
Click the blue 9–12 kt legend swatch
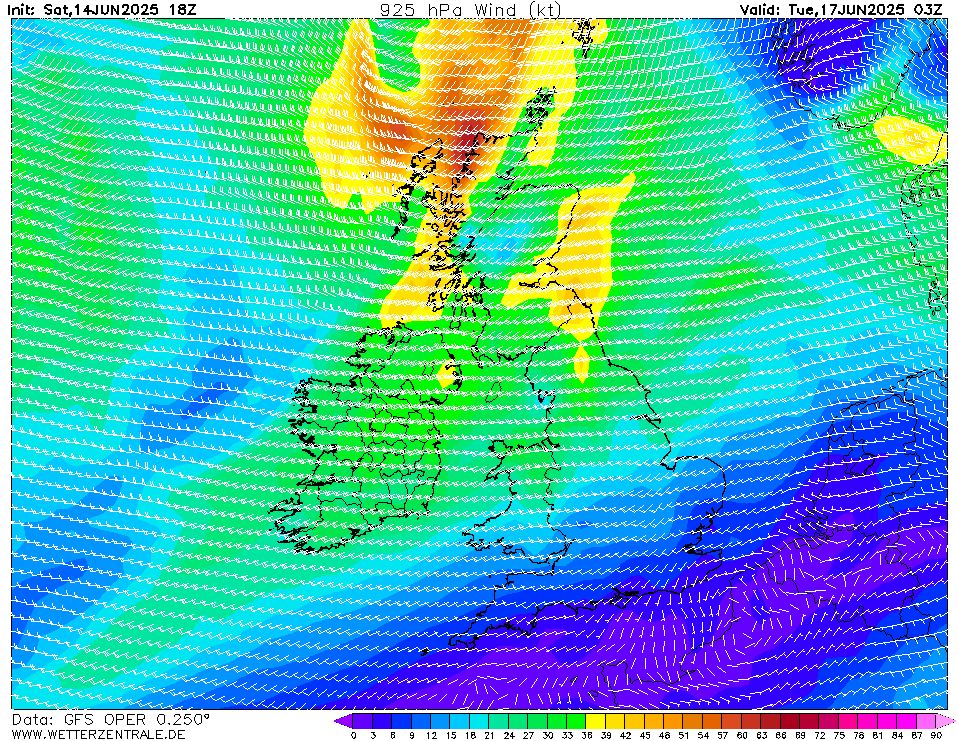[421, 721]
